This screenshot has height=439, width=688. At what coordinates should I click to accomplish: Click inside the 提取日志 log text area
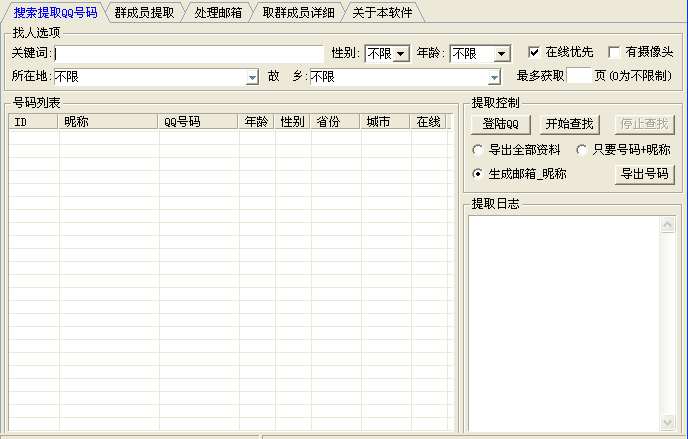pyautogui.click(x=565, y=324)
